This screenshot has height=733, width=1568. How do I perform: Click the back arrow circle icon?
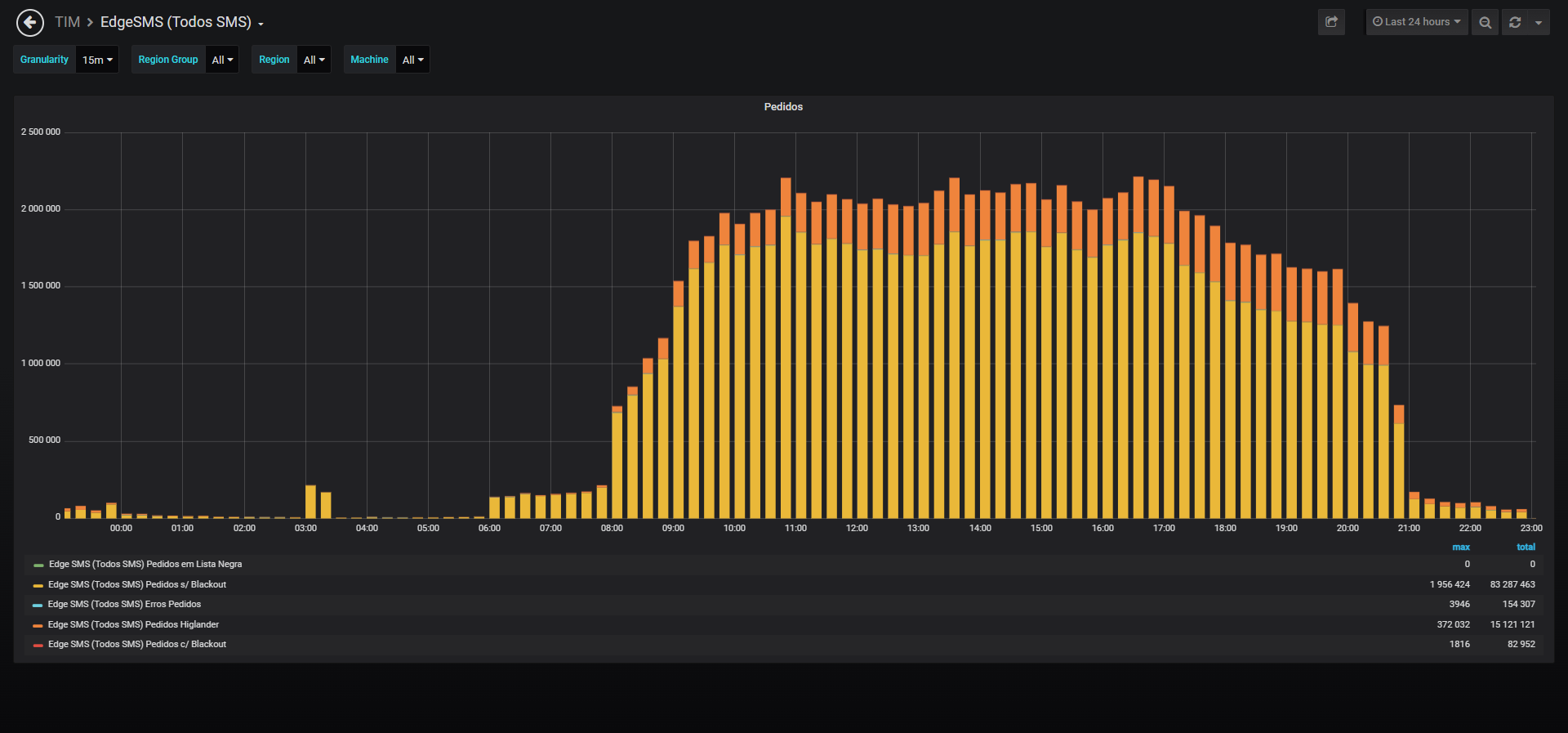[30, 22]
